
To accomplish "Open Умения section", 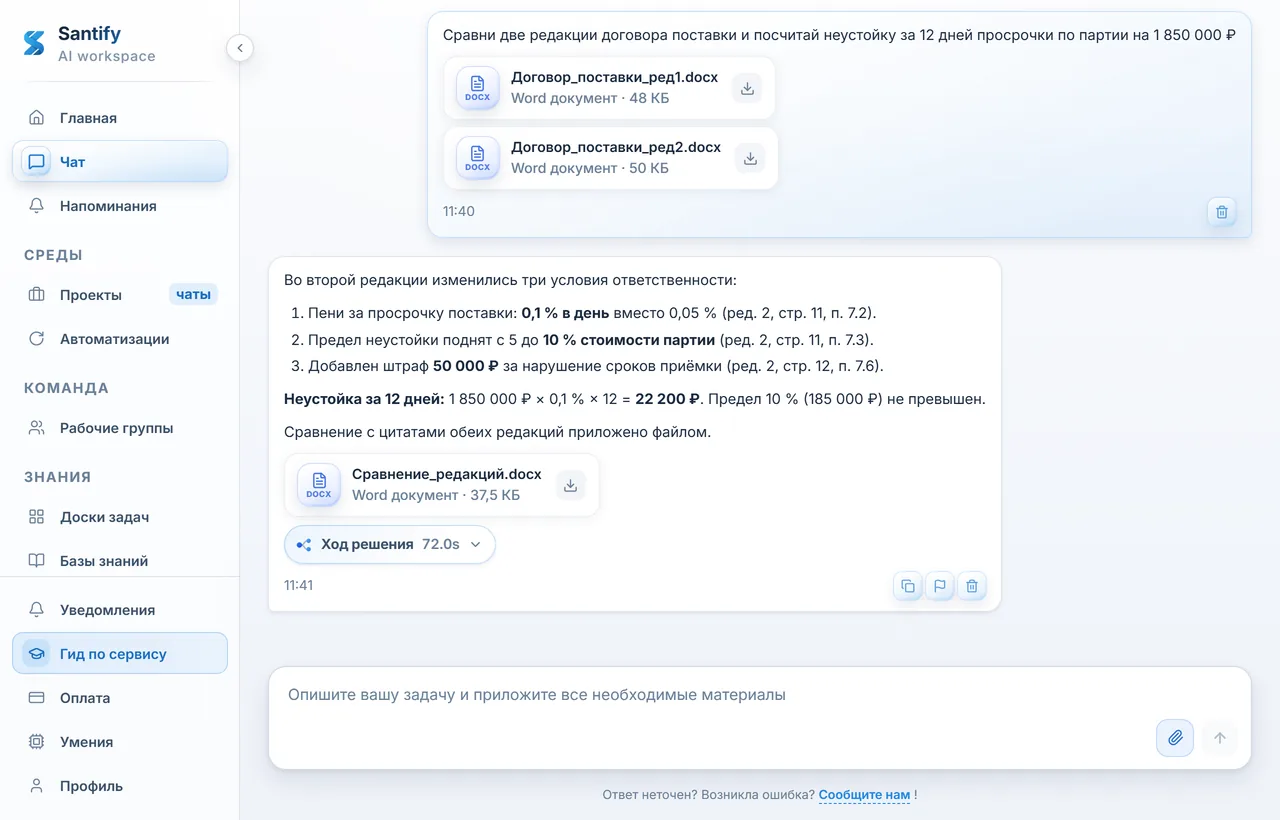I will click(120, 742).
